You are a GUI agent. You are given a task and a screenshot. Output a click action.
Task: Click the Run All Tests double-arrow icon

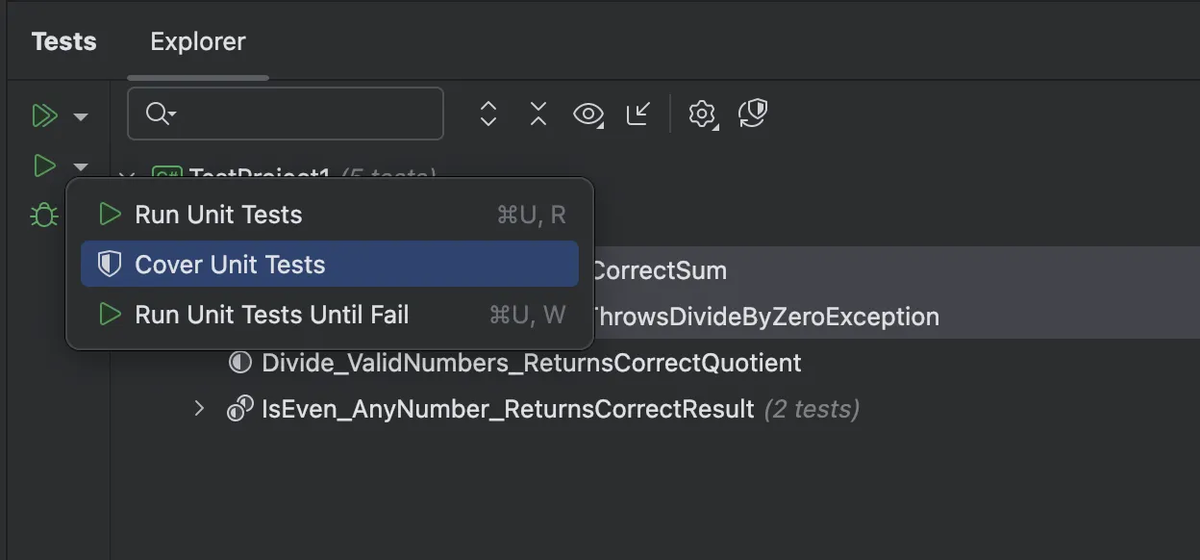pyautogui.click(x=44, y=116)
